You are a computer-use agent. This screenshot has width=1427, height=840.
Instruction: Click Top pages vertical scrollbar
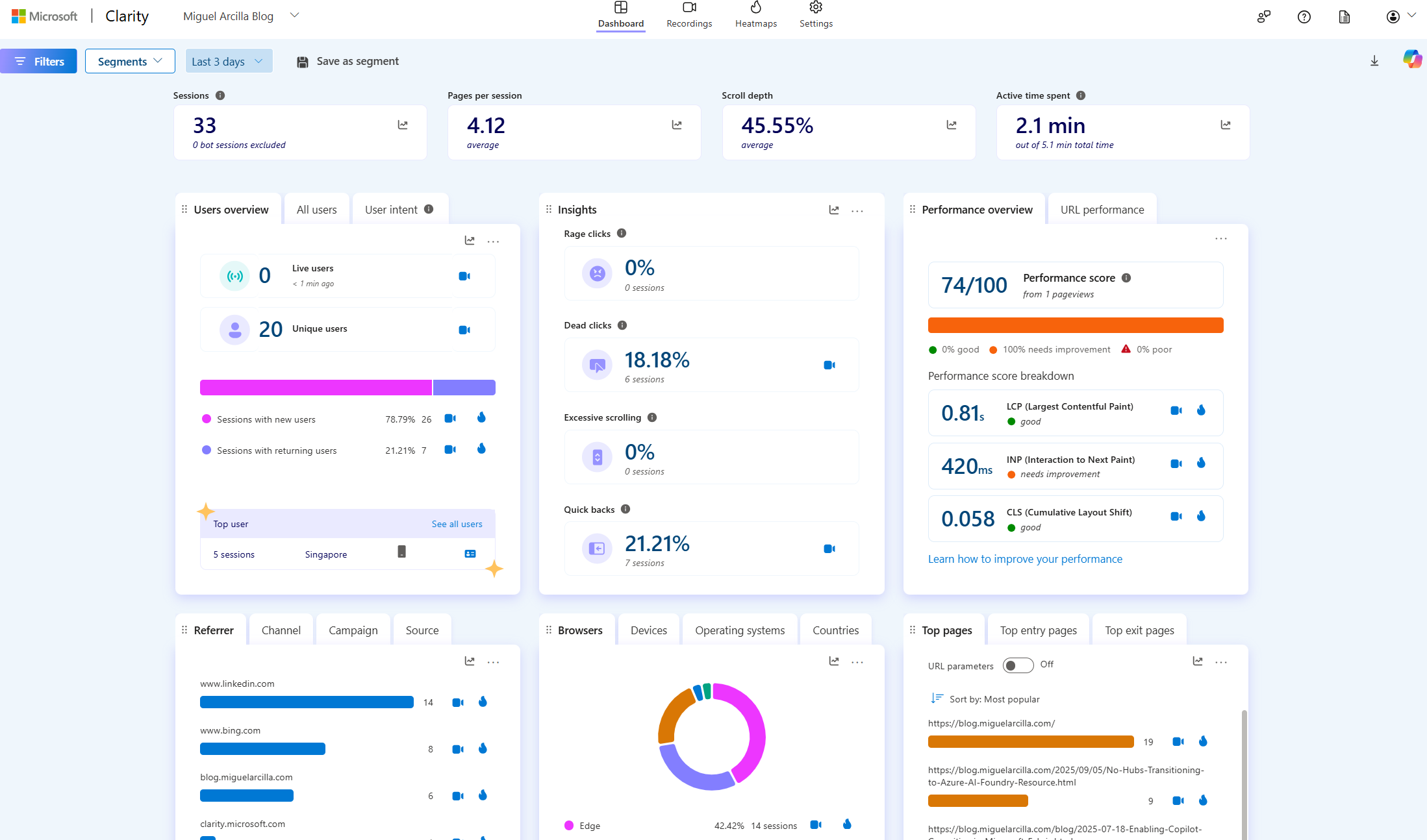click(1244, 775)
